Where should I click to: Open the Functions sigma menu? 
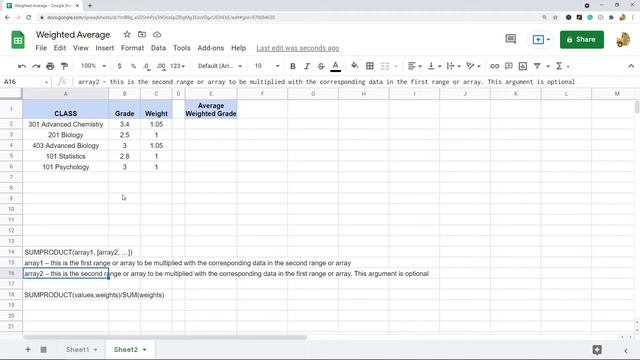click(x=562, y=66)
